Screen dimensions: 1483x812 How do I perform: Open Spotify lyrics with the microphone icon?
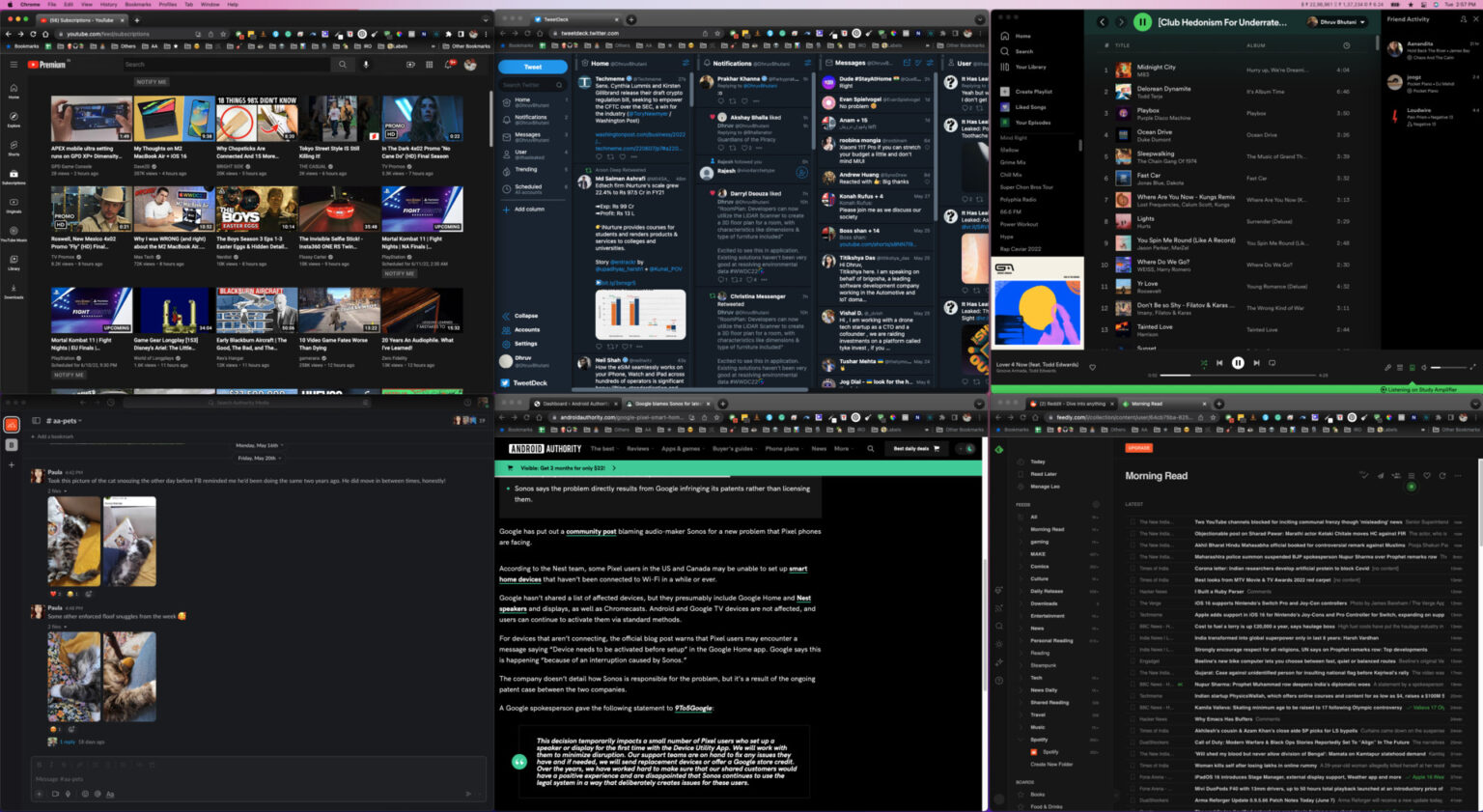point(1388,367)
